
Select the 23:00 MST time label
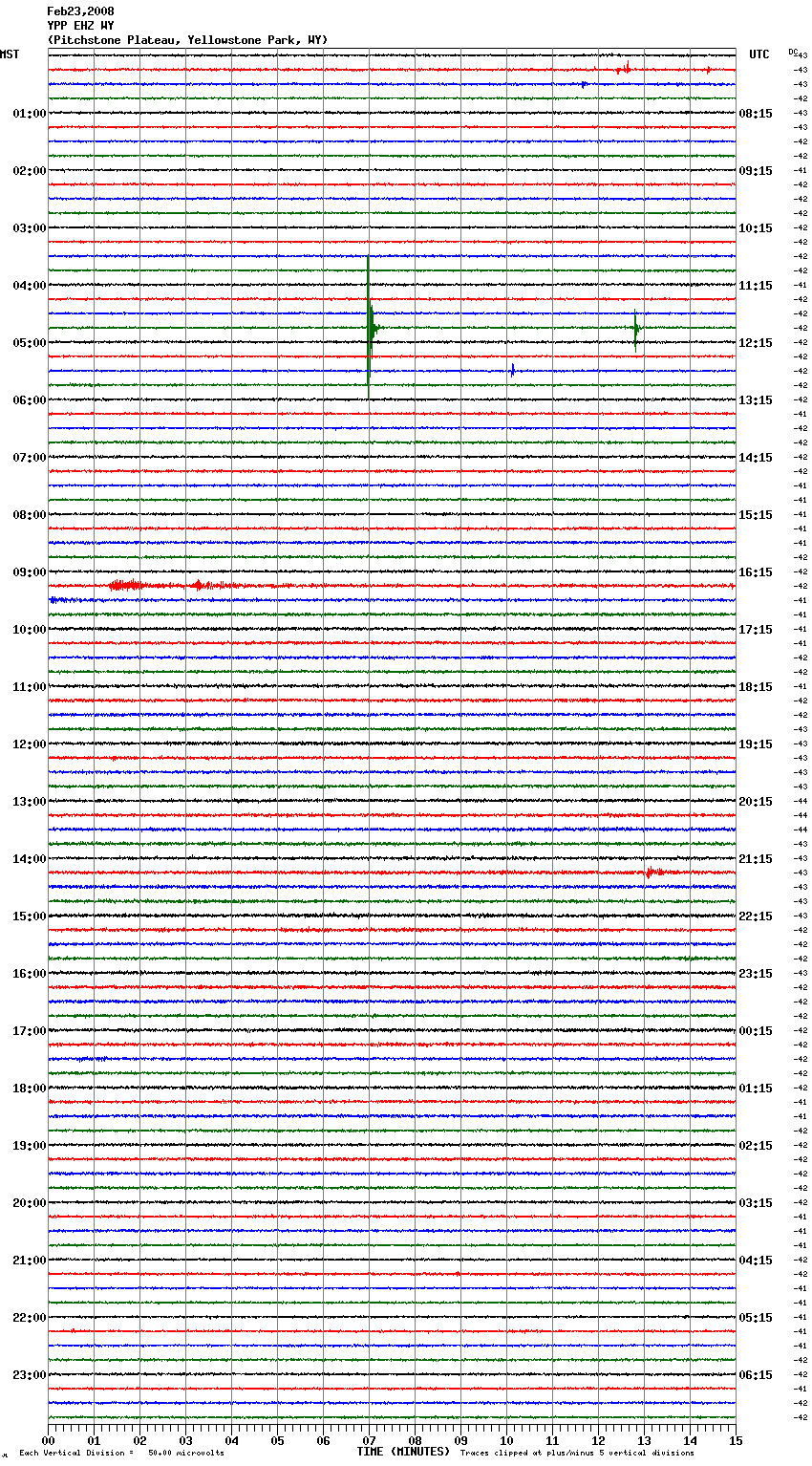click(x=29, y=1375)
